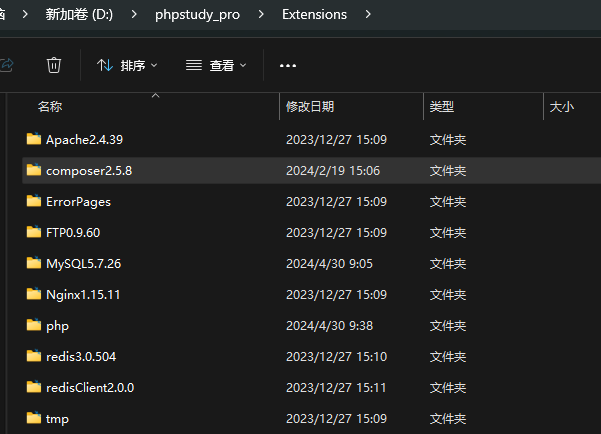Click the FTP0.9.60 folder icon

tap(34, 232)
